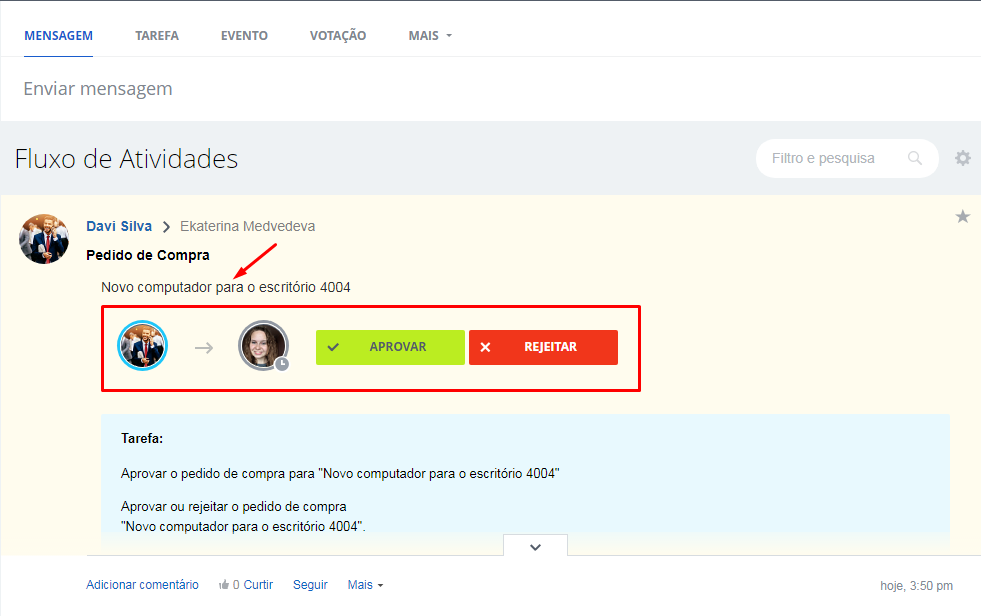
Task: Click the Enviar mensagem input field
Action: [490, 89]
